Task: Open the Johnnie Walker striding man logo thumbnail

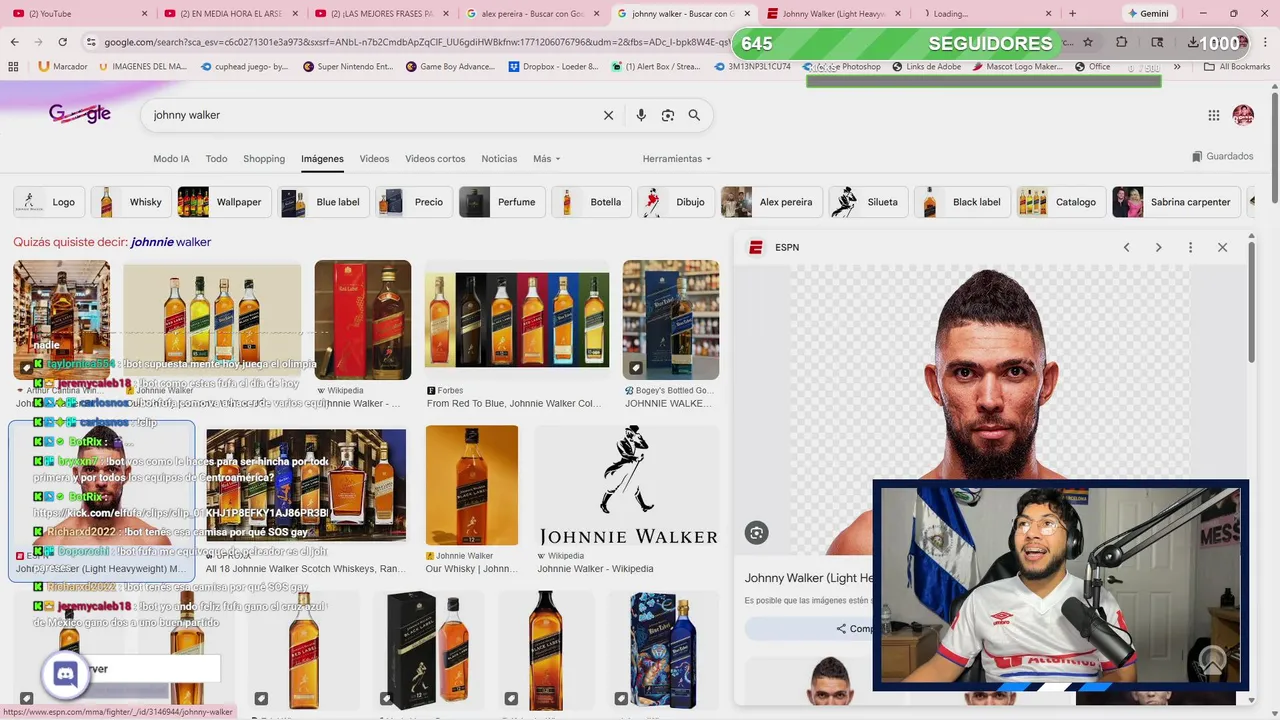Action: [628, 485]
